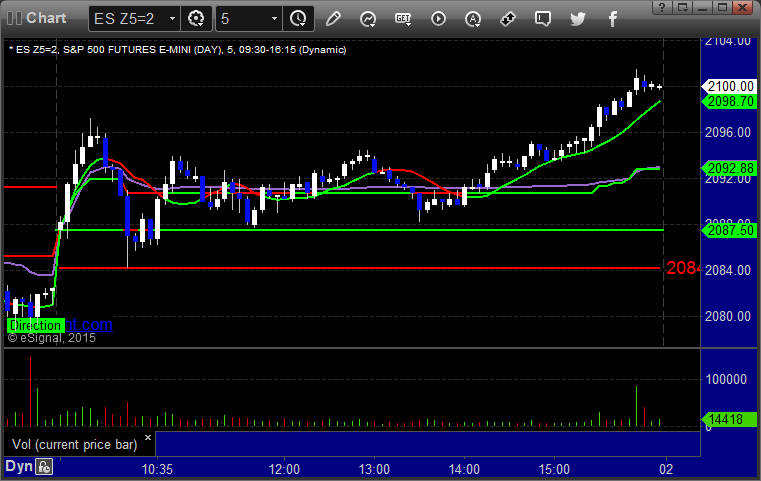
Task: Click the 2084.00 price axis label
Action: (728, 270)
